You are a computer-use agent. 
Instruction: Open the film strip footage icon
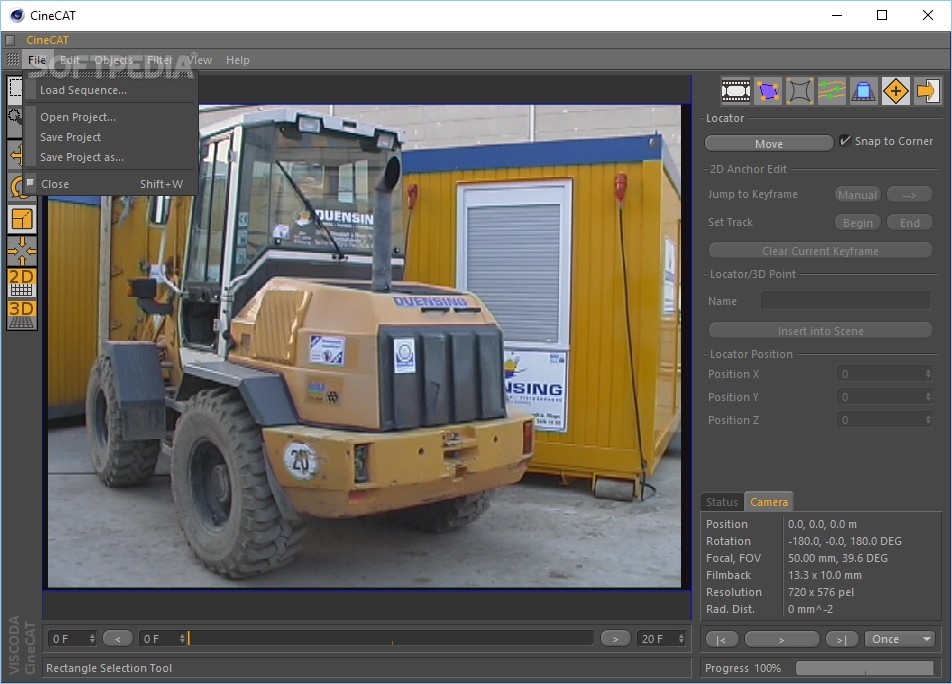click(x=736, y=92)
